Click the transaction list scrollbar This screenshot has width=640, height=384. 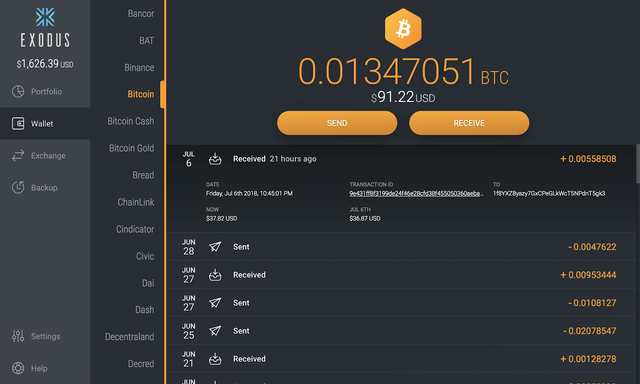coord(638,164)
